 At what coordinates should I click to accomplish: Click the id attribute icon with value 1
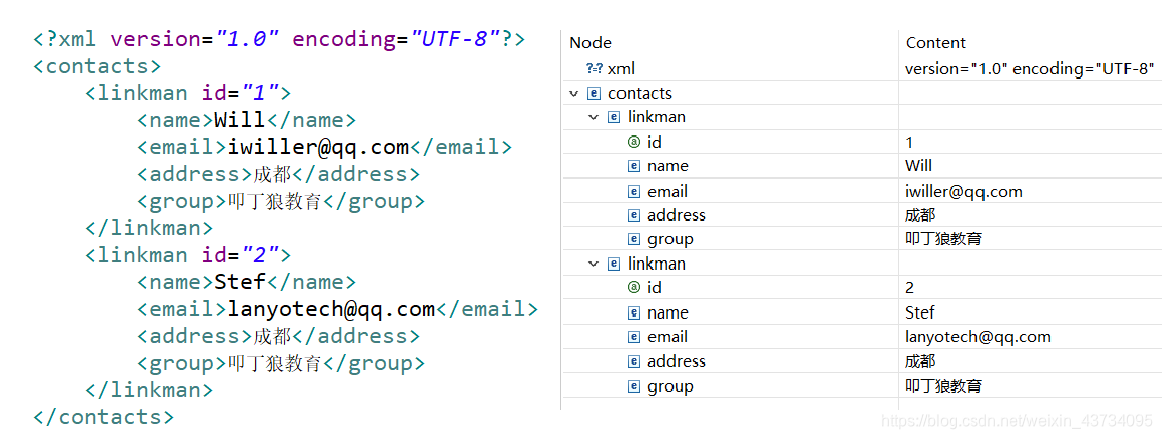[x=633, y=142]
